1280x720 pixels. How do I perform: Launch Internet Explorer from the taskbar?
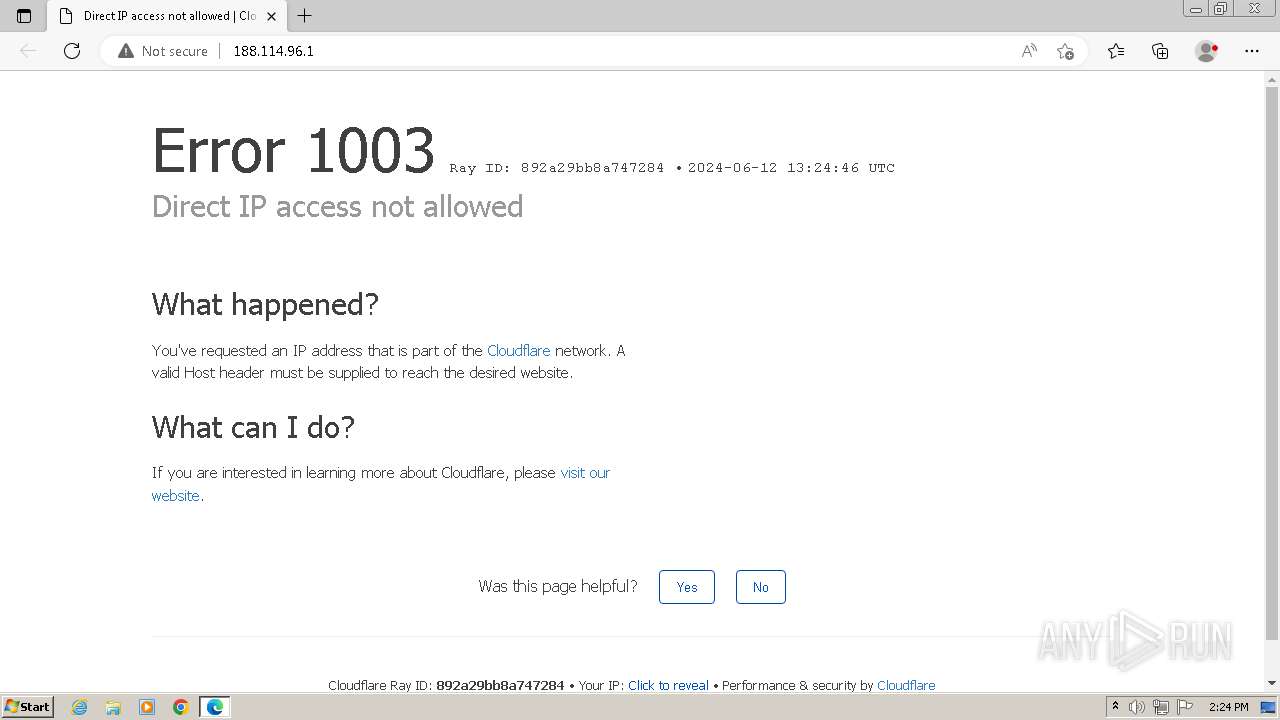pyautogui.click(x=80, y=707)
